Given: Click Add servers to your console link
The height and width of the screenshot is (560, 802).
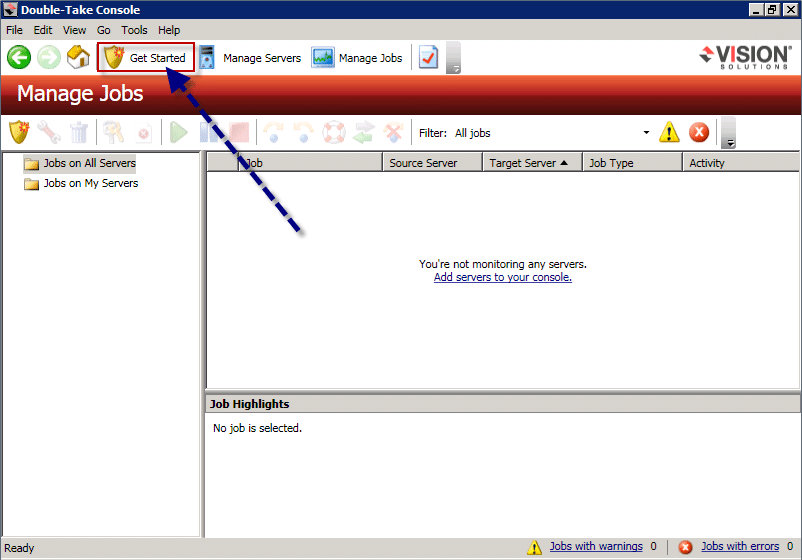Looking at the screenshot, I should (x=502, y=278).
